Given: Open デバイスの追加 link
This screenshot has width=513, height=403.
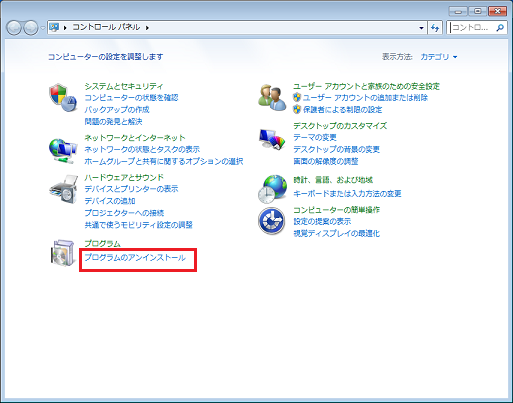Looking at the screenshot, I should pyautogui.click(x=110, y=201).
